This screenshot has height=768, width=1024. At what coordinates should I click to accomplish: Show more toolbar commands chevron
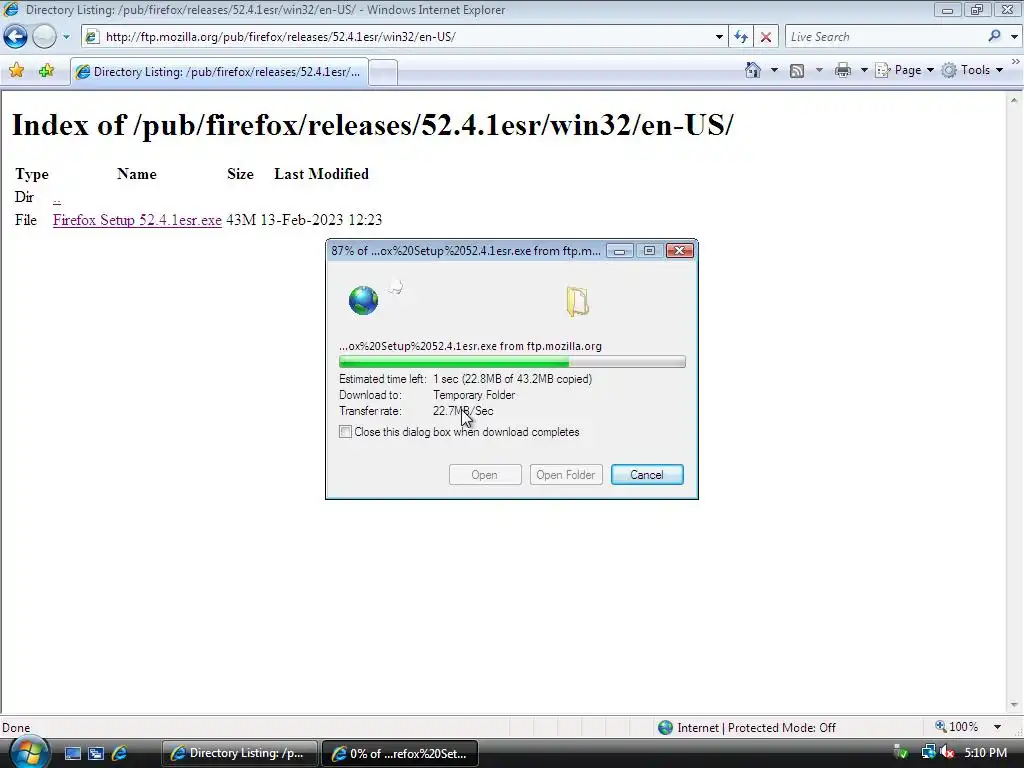coord(1016,61)
